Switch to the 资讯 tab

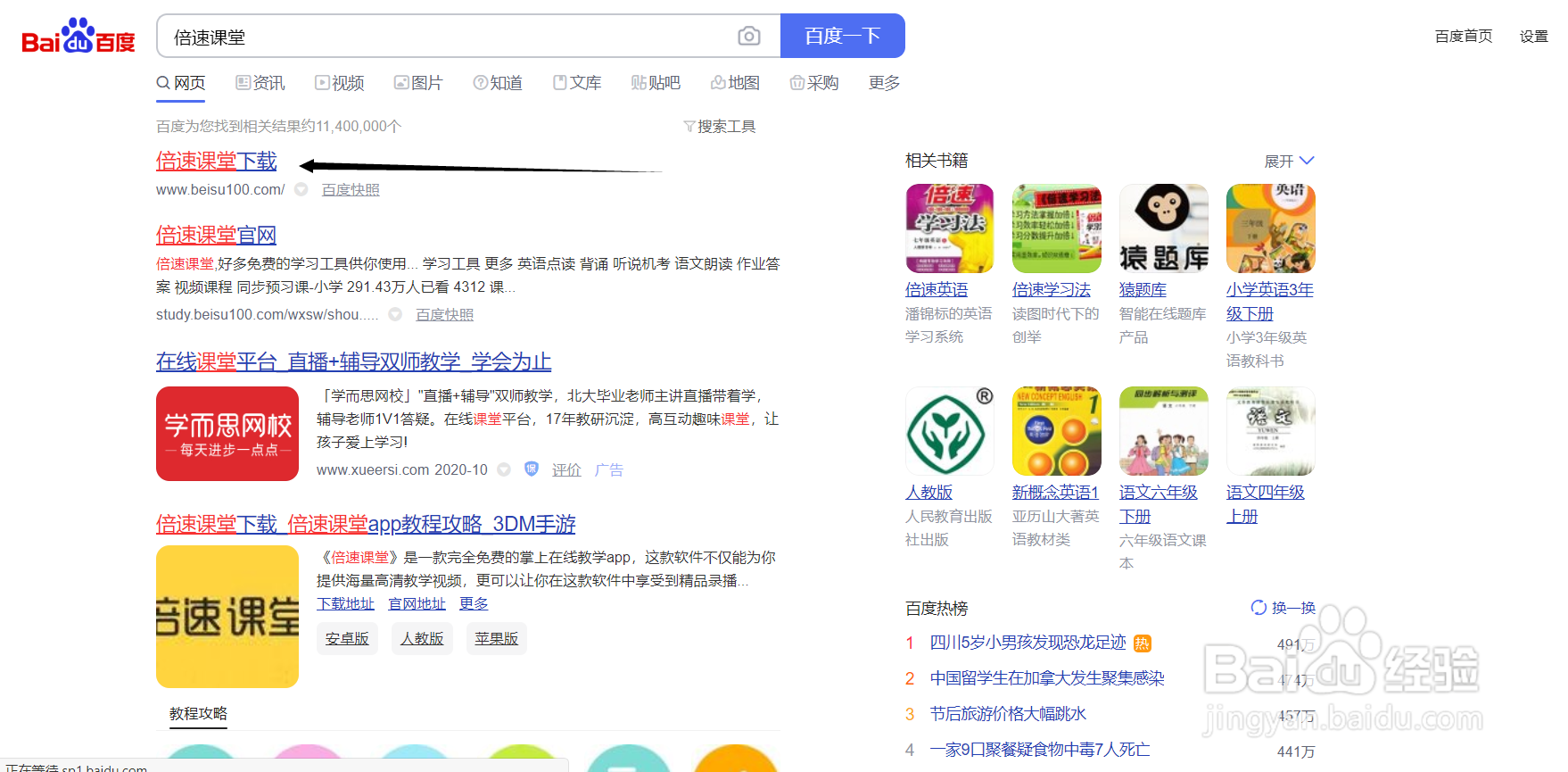point(260,83)
